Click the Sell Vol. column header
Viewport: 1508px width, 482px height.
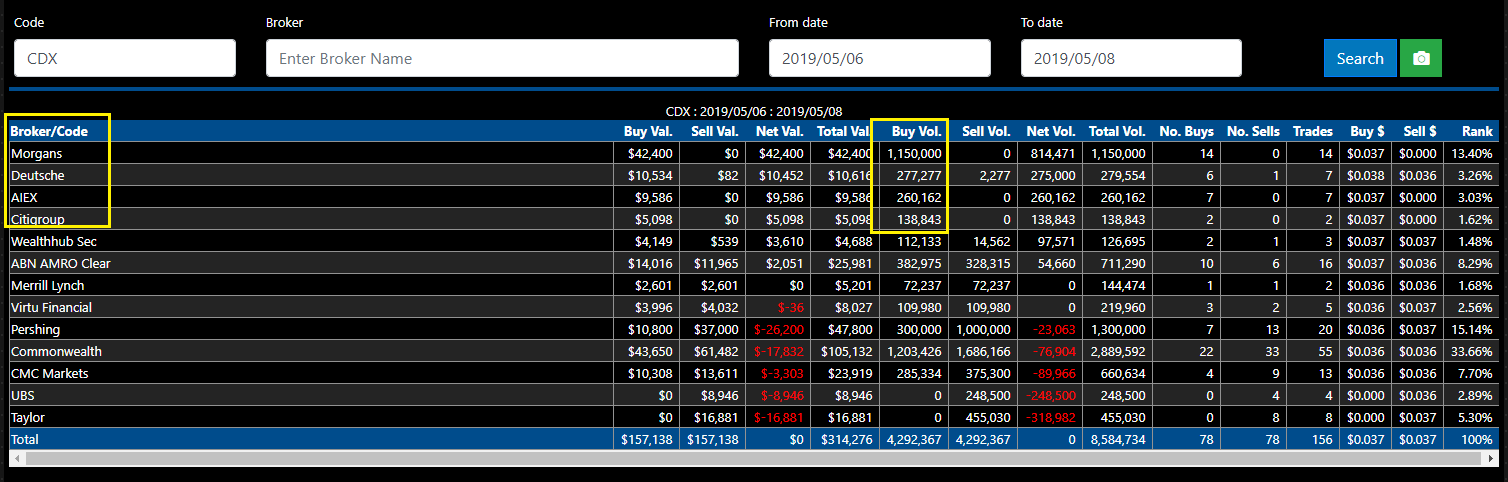click(986, 131)
